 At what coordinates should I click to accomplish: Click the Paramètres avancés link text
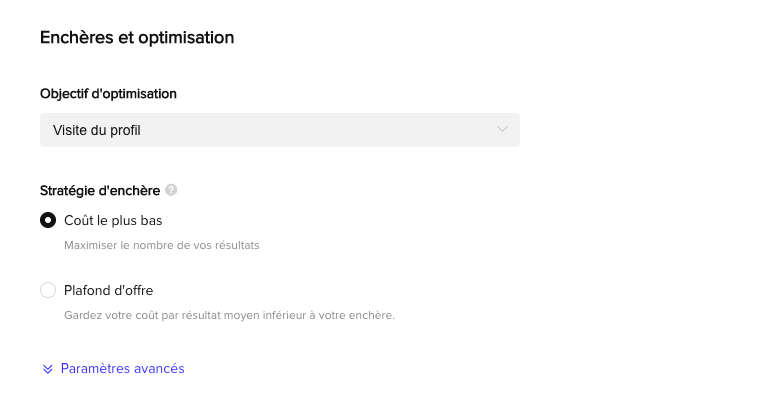tap(123, 369)
